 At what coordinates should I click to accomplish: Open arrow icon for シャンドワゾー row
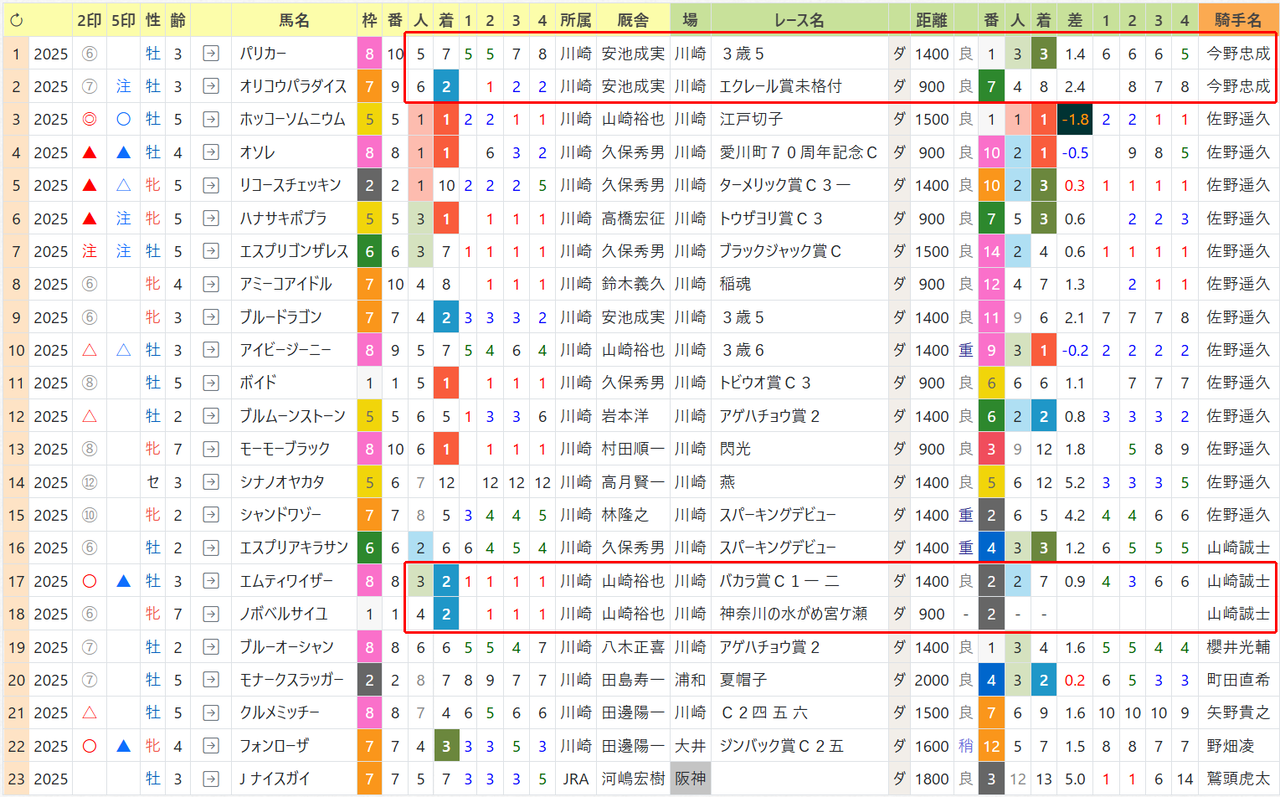click(211, 515)
